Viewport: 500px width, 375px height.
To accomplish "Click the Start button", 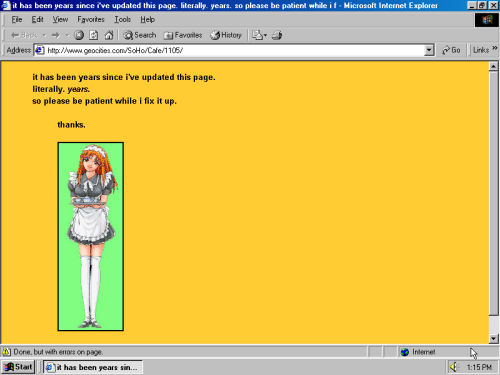I will click(x=18, y=367).
